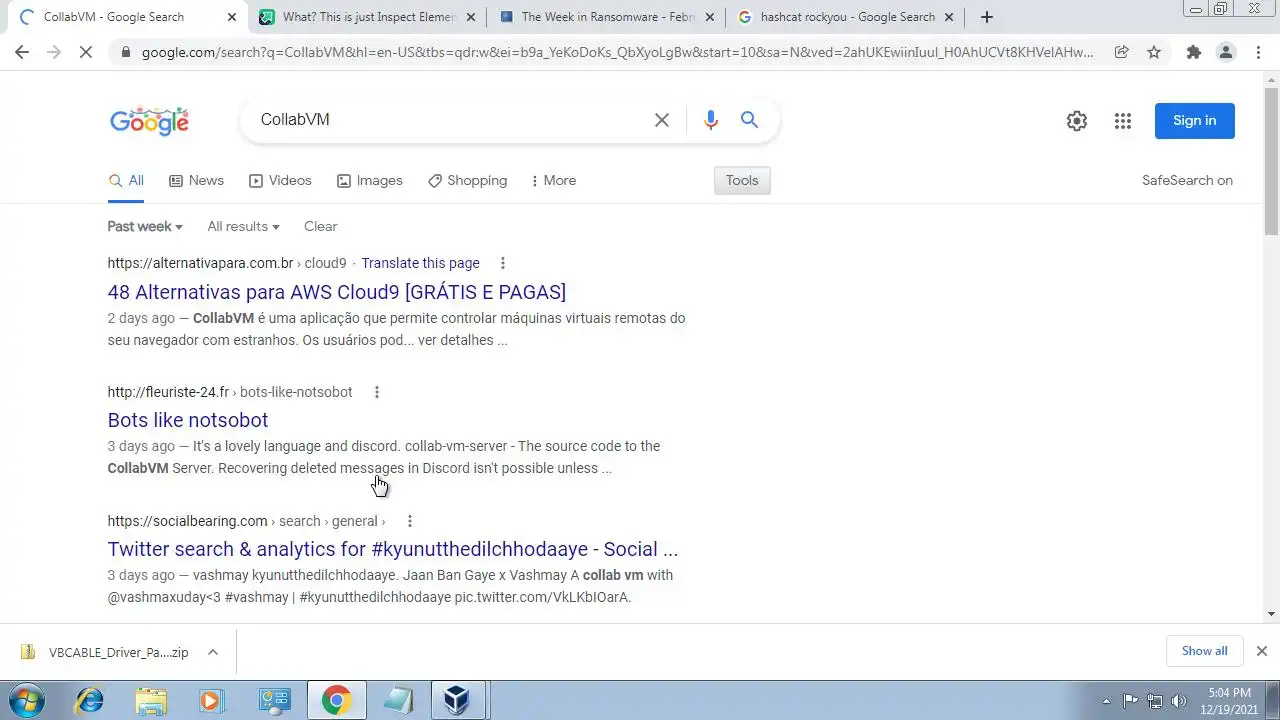This screenshot has height=720, width=1280.
Task: Start voice search with the microphone
Action: 711,120
